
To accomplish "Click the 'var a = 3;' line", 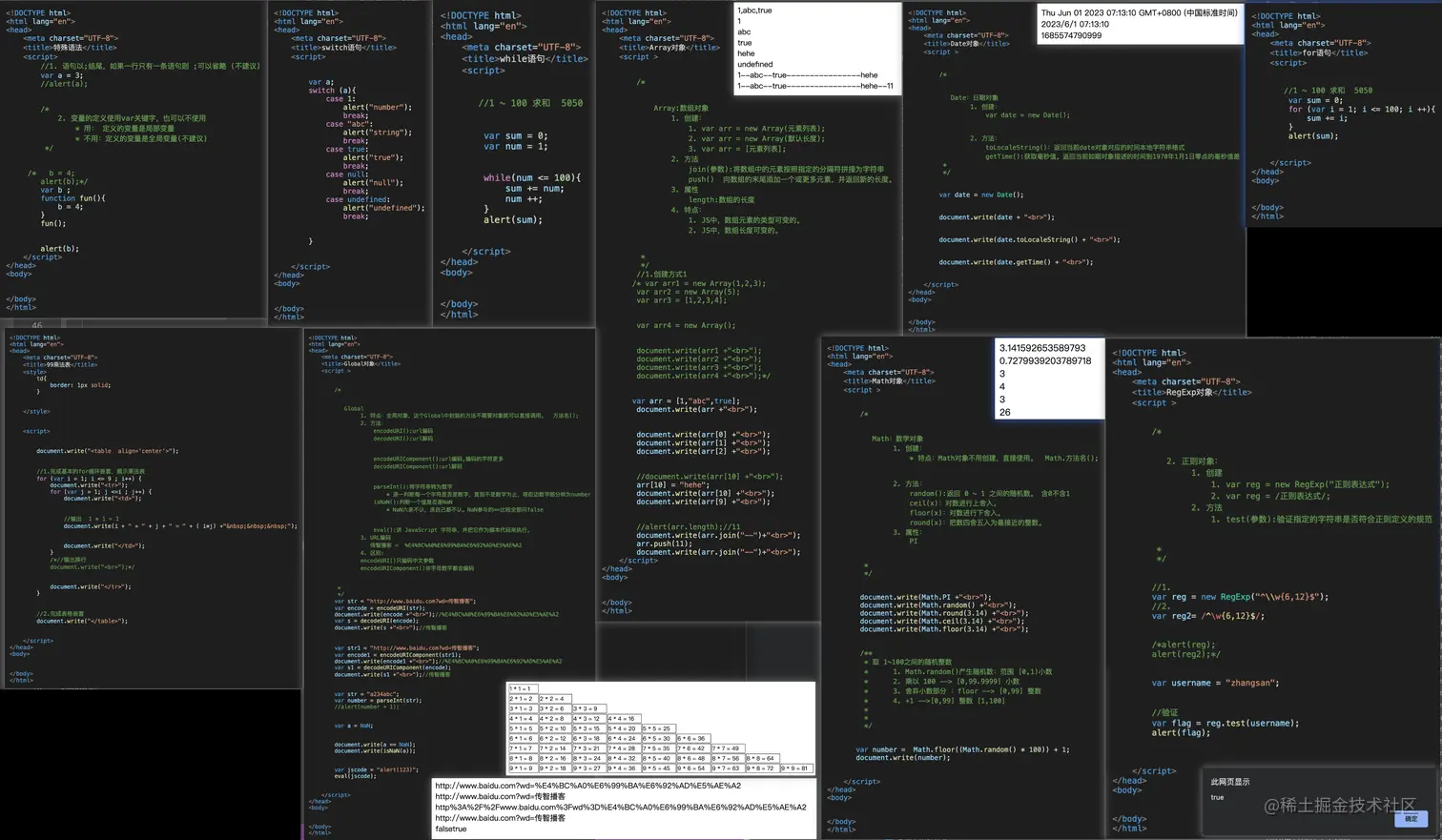I will tap(61, 75).
